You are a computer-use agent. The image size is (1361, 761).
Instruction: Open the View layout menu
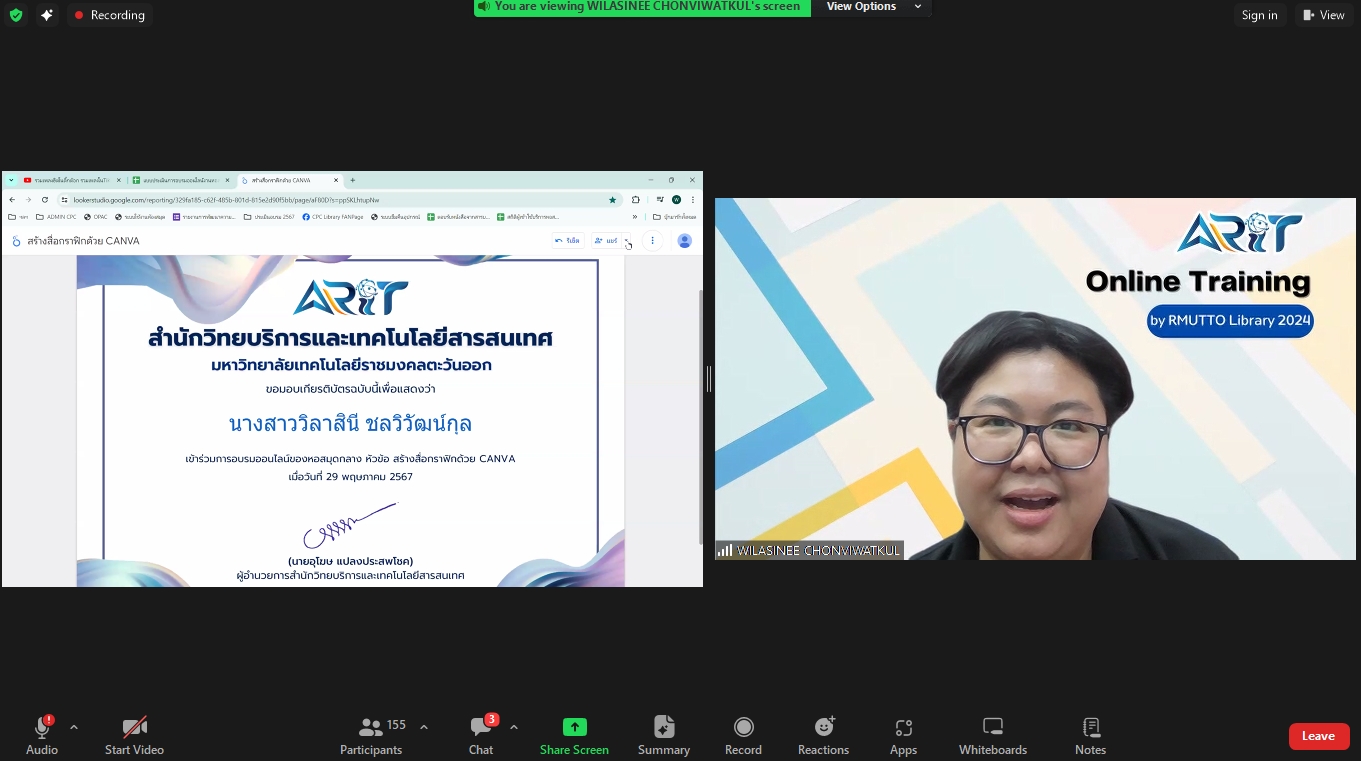(1324, 15)
